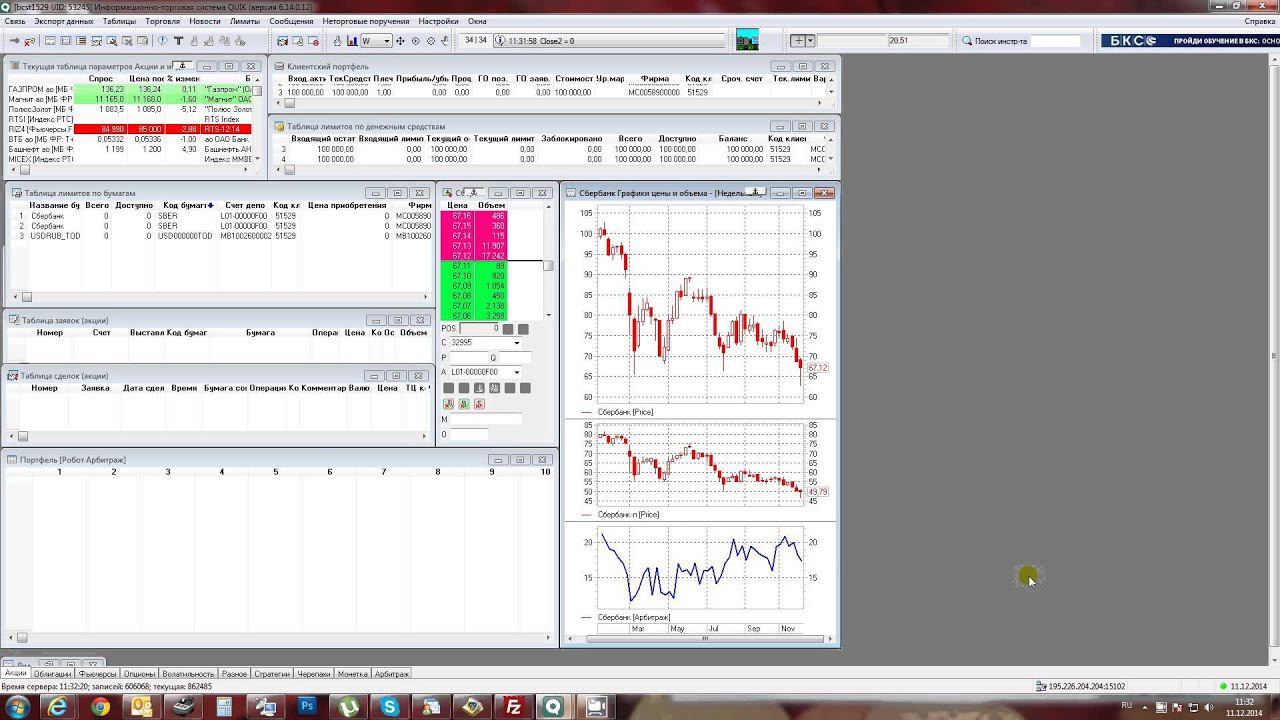Open the Справка menu

1260,21
